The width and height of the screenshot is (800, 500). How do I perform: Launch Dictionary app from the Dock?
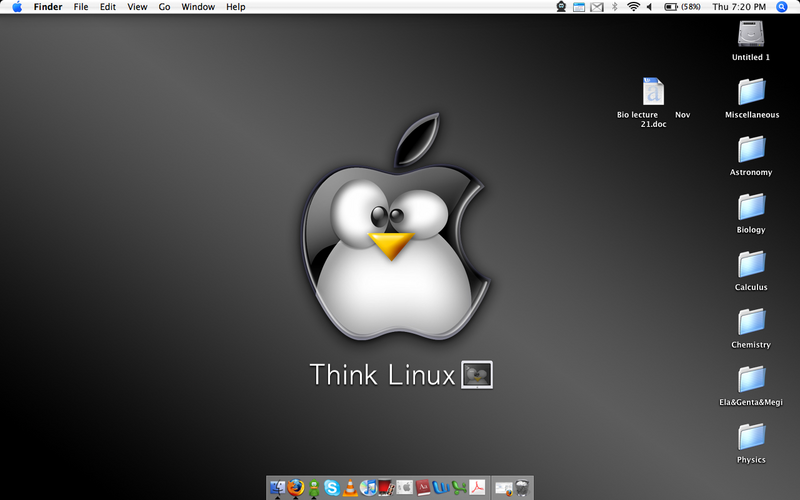pyautogui.click(x=422, y=488)
